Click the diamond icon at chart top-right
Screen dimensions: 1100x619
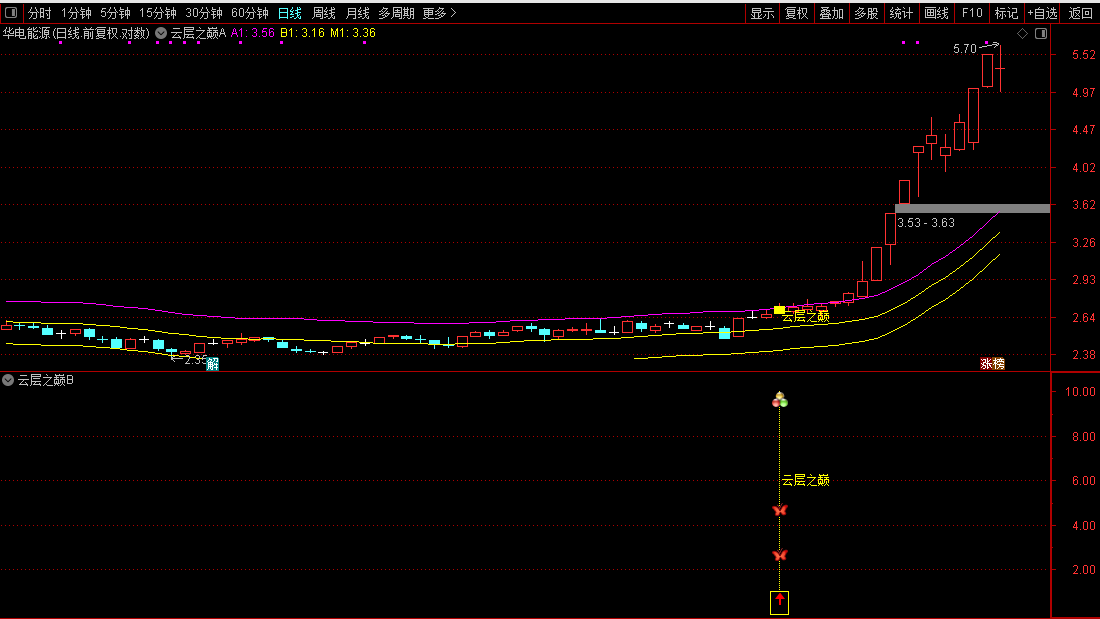tap(1022, 34)
